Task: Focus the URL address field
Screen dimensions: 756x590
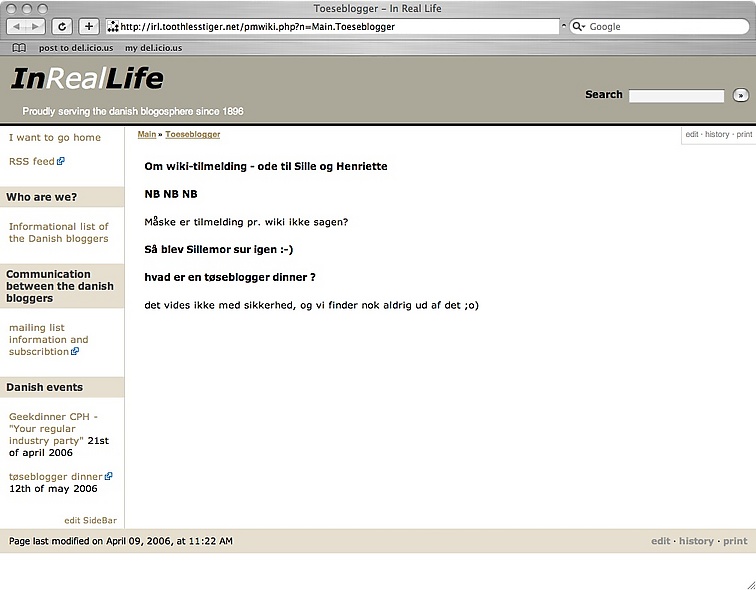Action: 333,27
